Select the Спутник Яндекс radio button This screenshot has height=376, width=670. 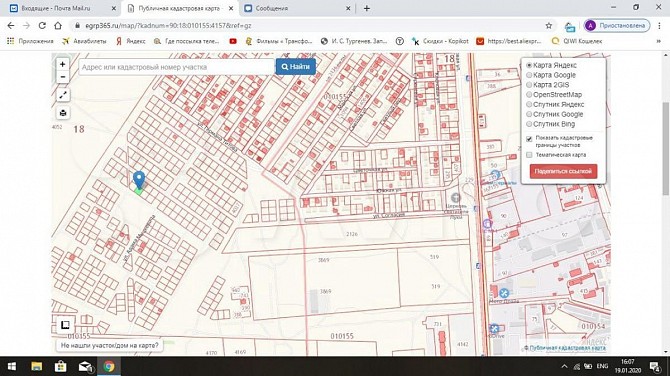click(x=529, y=104)
